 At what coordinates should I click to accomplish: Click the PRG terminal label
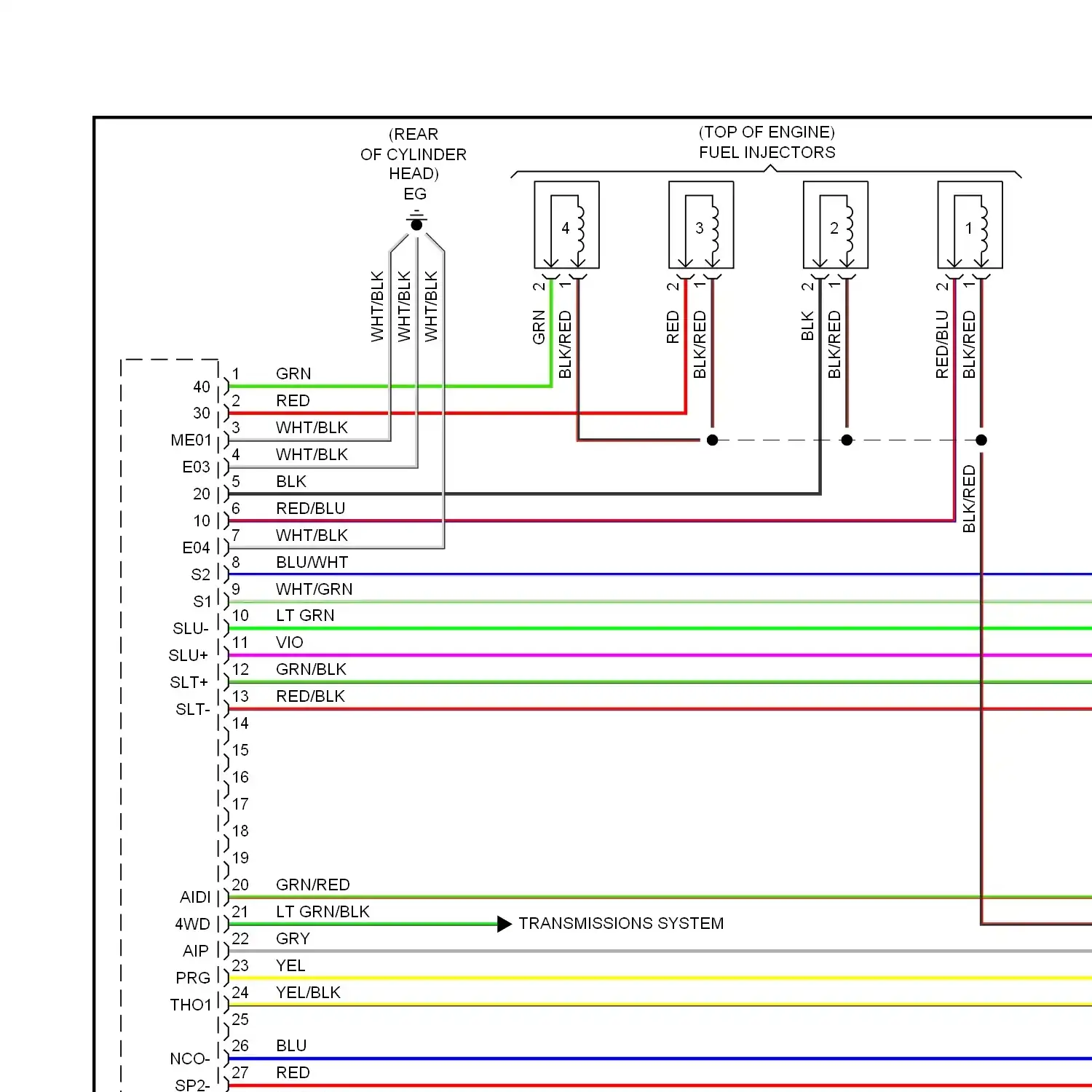click(193, 978)
